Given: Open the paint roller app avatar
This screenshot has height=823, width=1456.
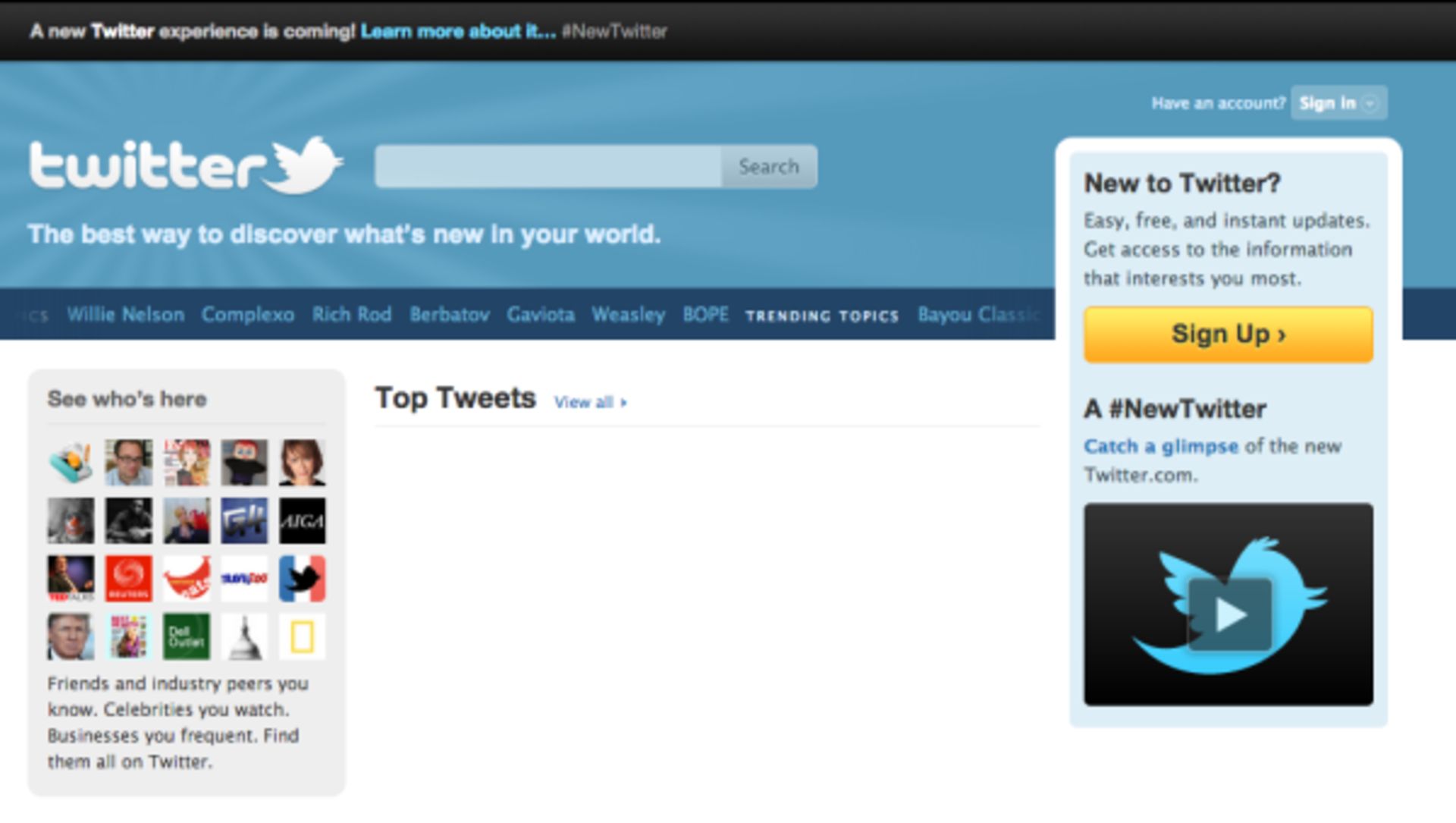Looking at the screenshot, I should point(71,462).
